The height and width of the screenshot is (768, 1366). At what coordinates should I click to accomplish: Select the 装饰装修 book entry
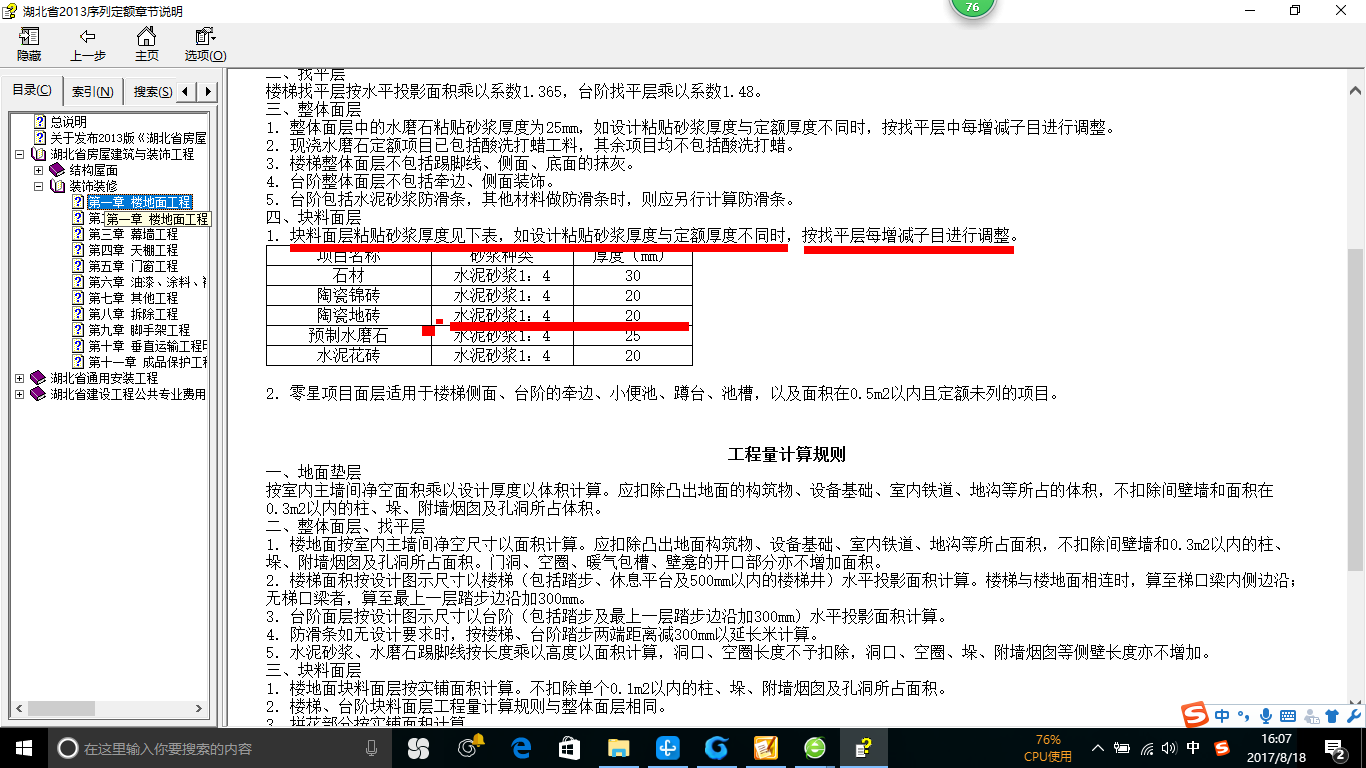pyautogui.click(x=93, y=186)
